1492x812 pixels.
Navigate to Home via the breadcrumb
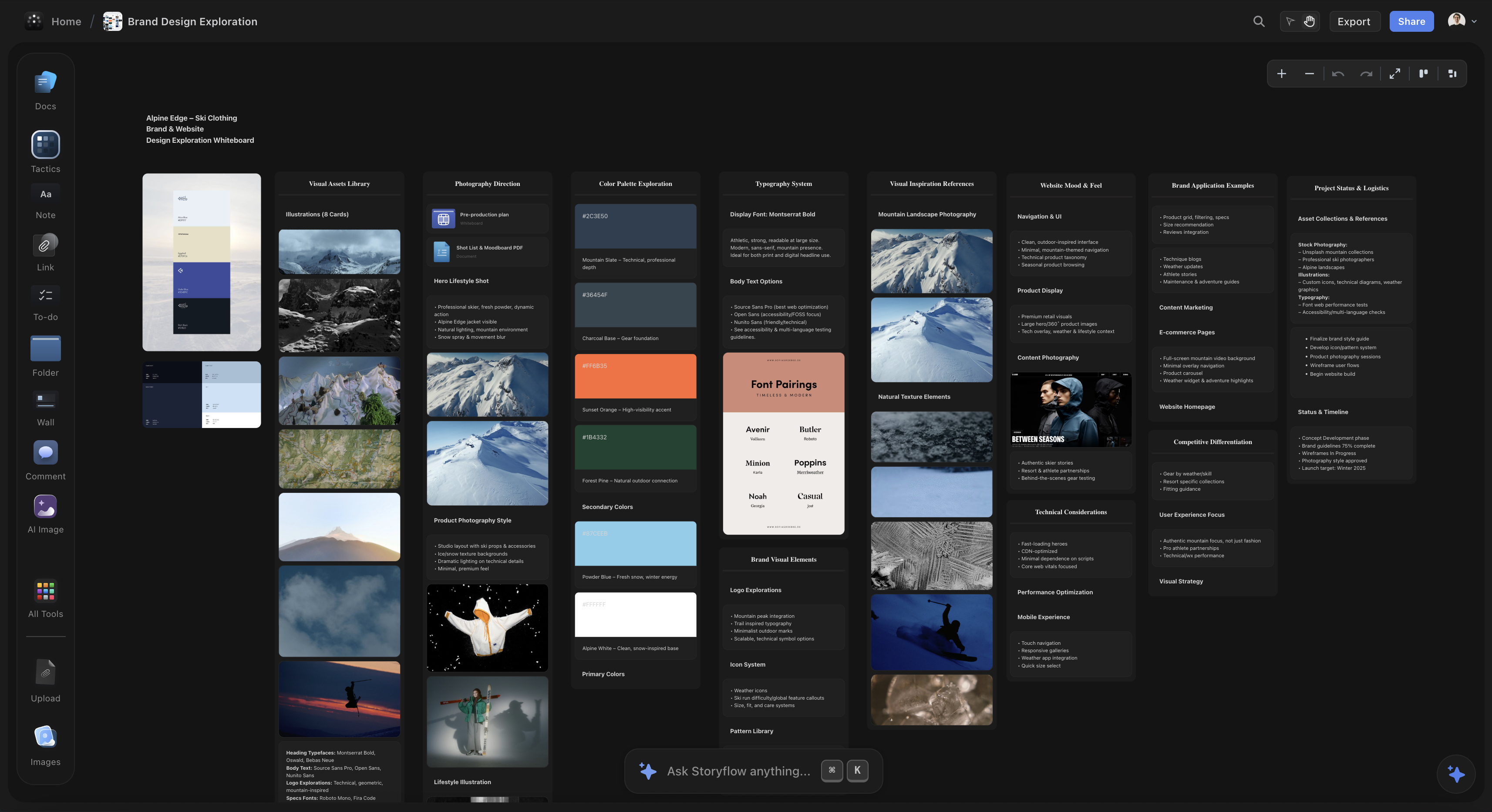click(x=66, y=21)
